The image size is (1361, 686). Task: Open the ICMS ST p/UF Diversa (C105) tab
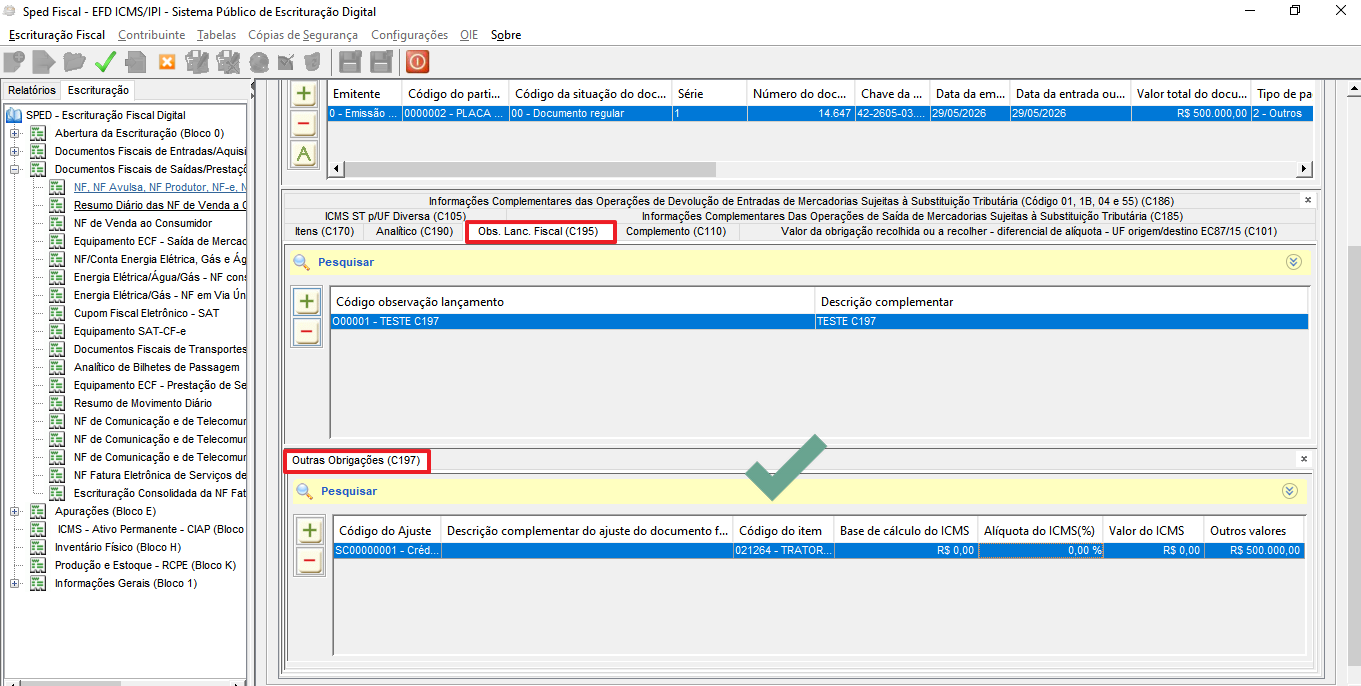tap(395, 215)
